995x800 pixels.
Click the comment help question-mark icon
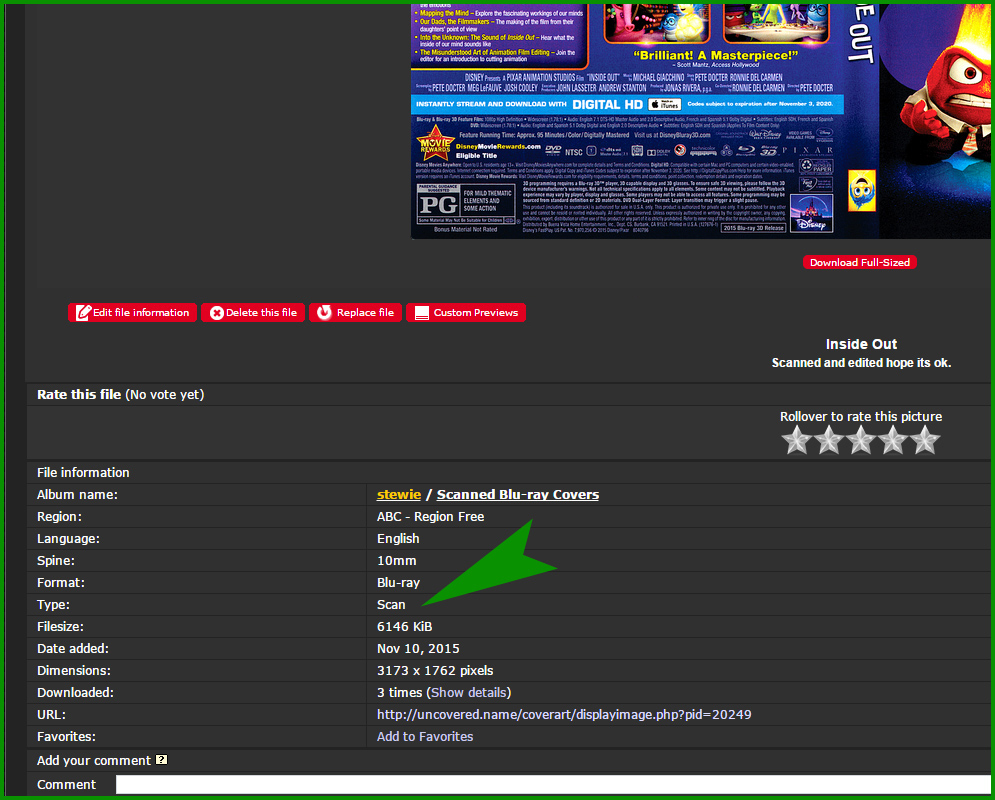pyautogui.click(x=162, y=760)
